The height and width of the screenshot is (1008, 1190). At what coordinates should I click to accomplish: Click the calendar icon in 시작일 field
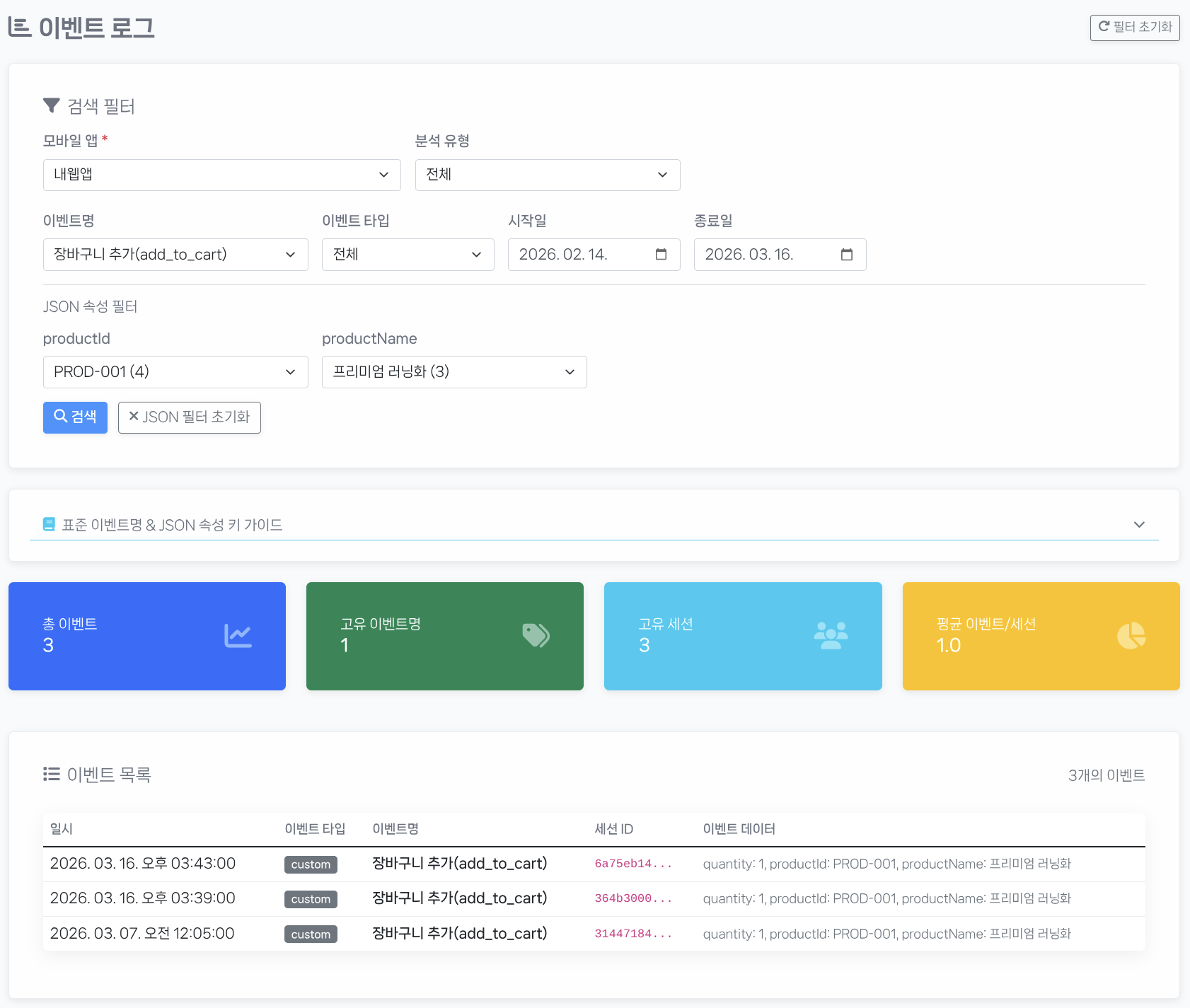661,255
